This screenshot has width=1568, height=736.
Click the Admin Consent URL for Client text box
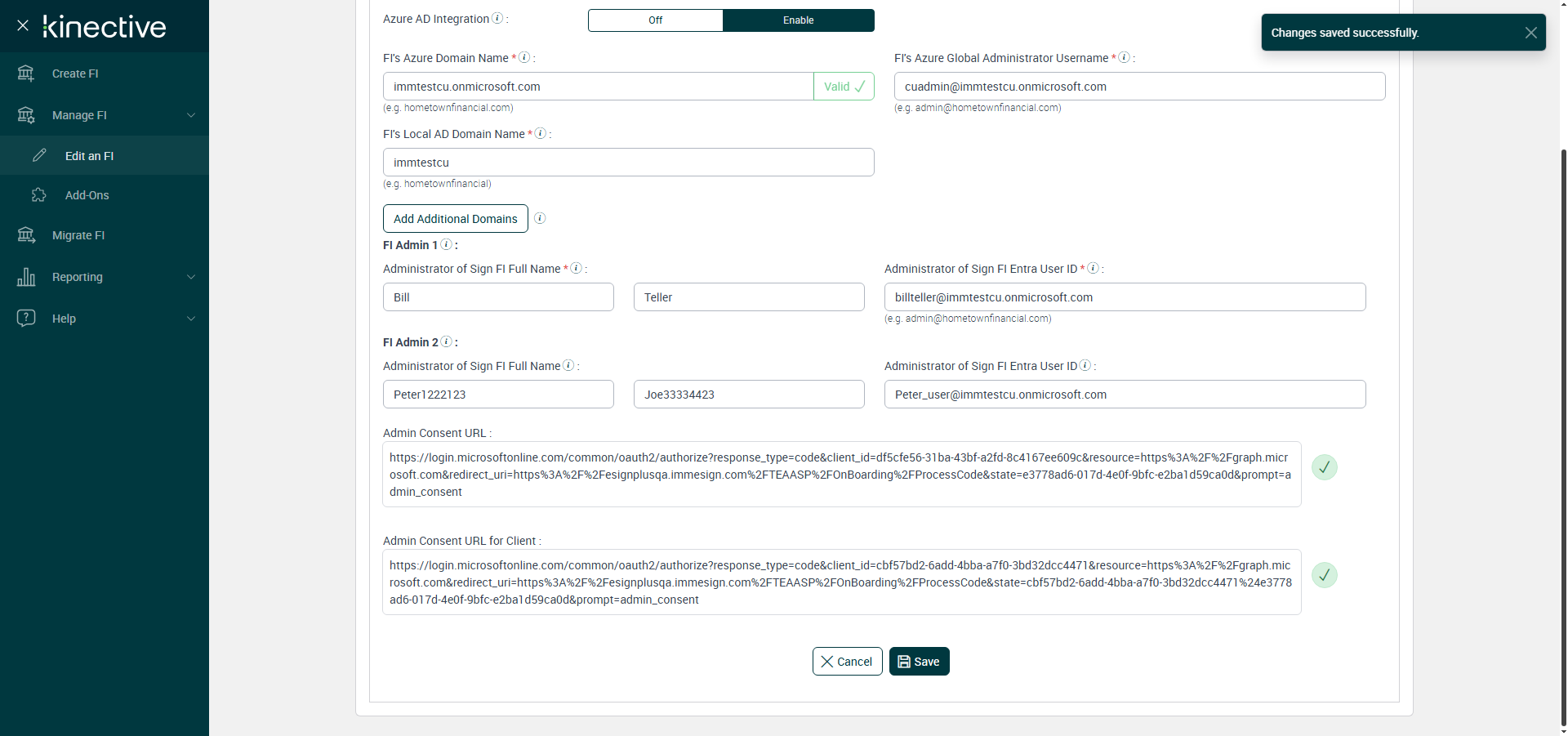[842, 582]
